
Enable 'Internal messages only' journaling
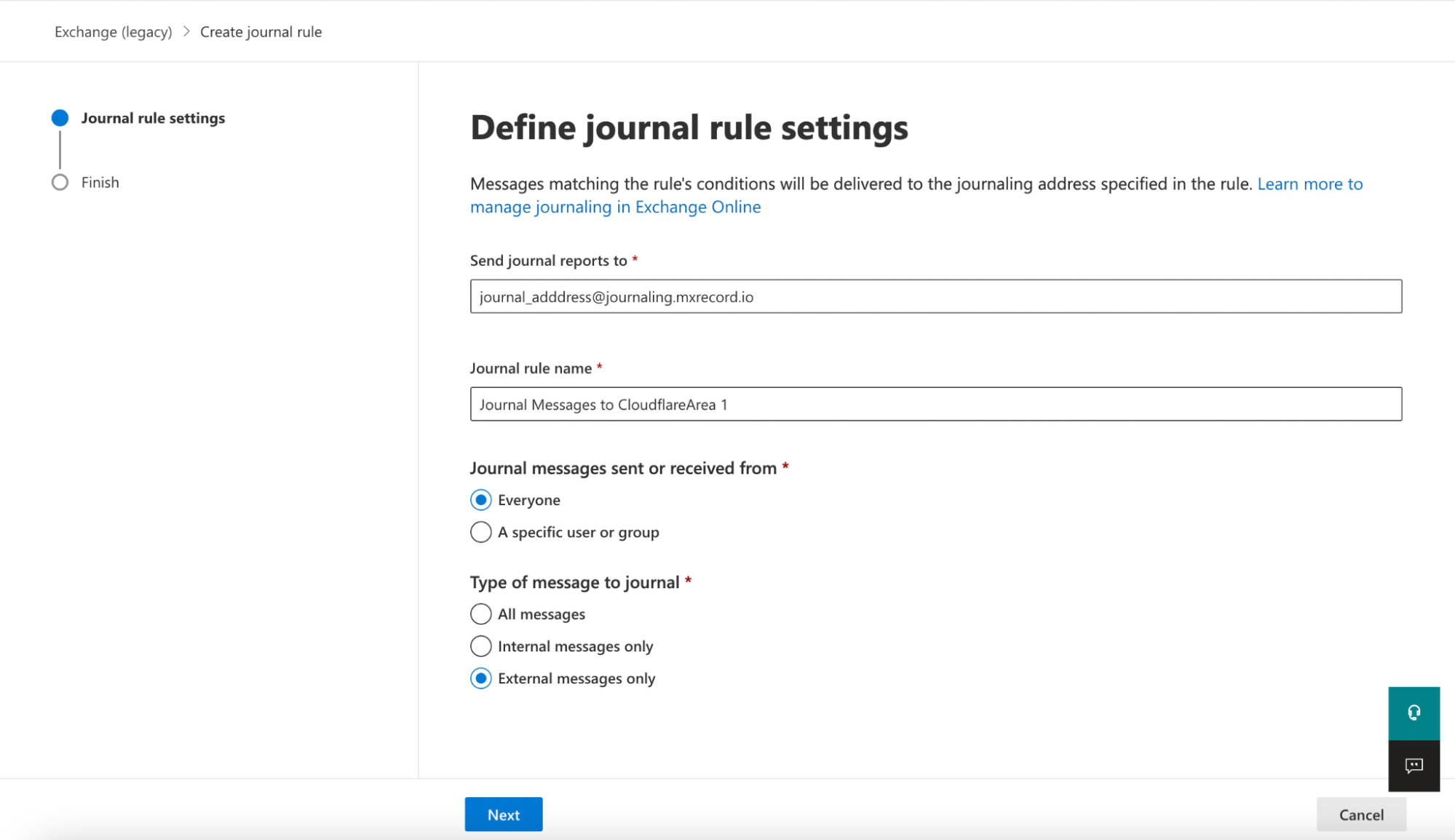pos(480,646)
